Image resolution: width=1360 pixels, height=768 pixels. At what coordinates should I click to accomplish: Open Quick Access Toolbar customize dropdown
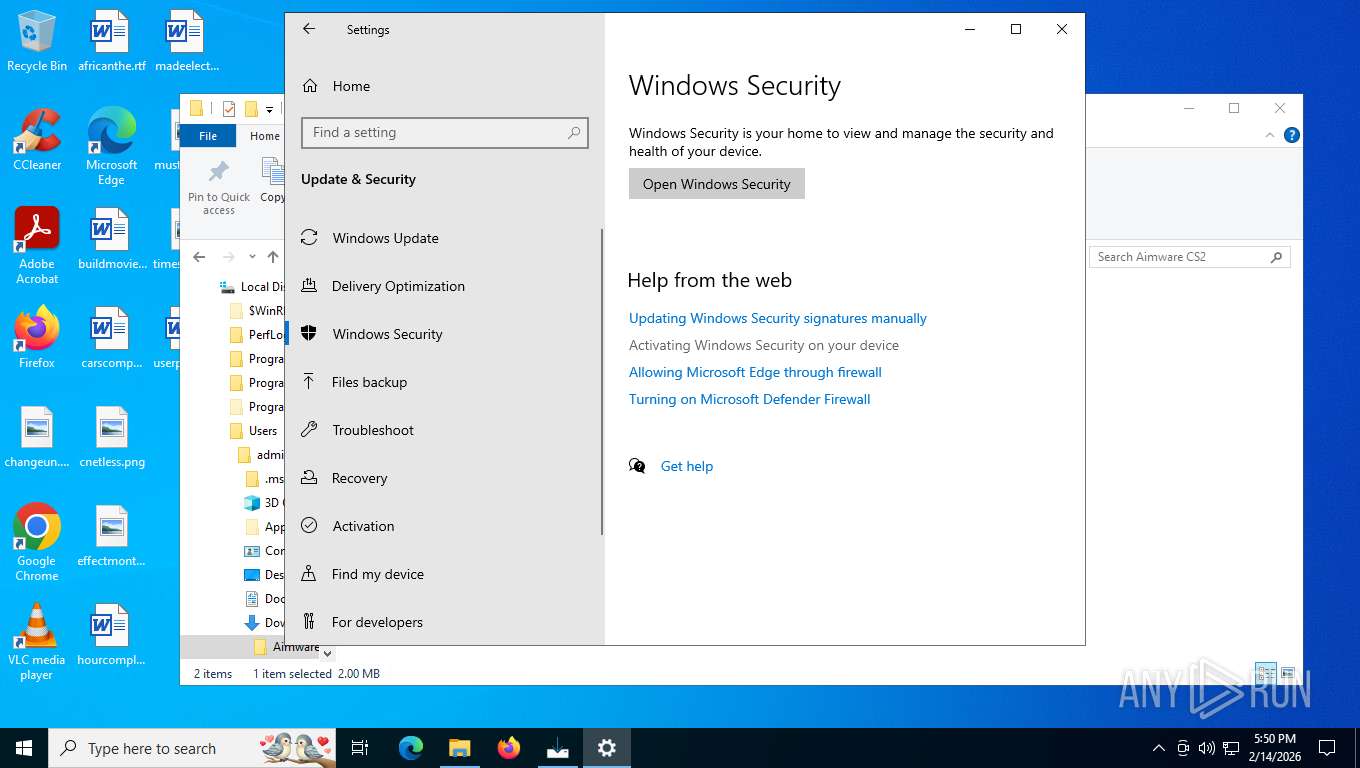[x=269, y=109]
